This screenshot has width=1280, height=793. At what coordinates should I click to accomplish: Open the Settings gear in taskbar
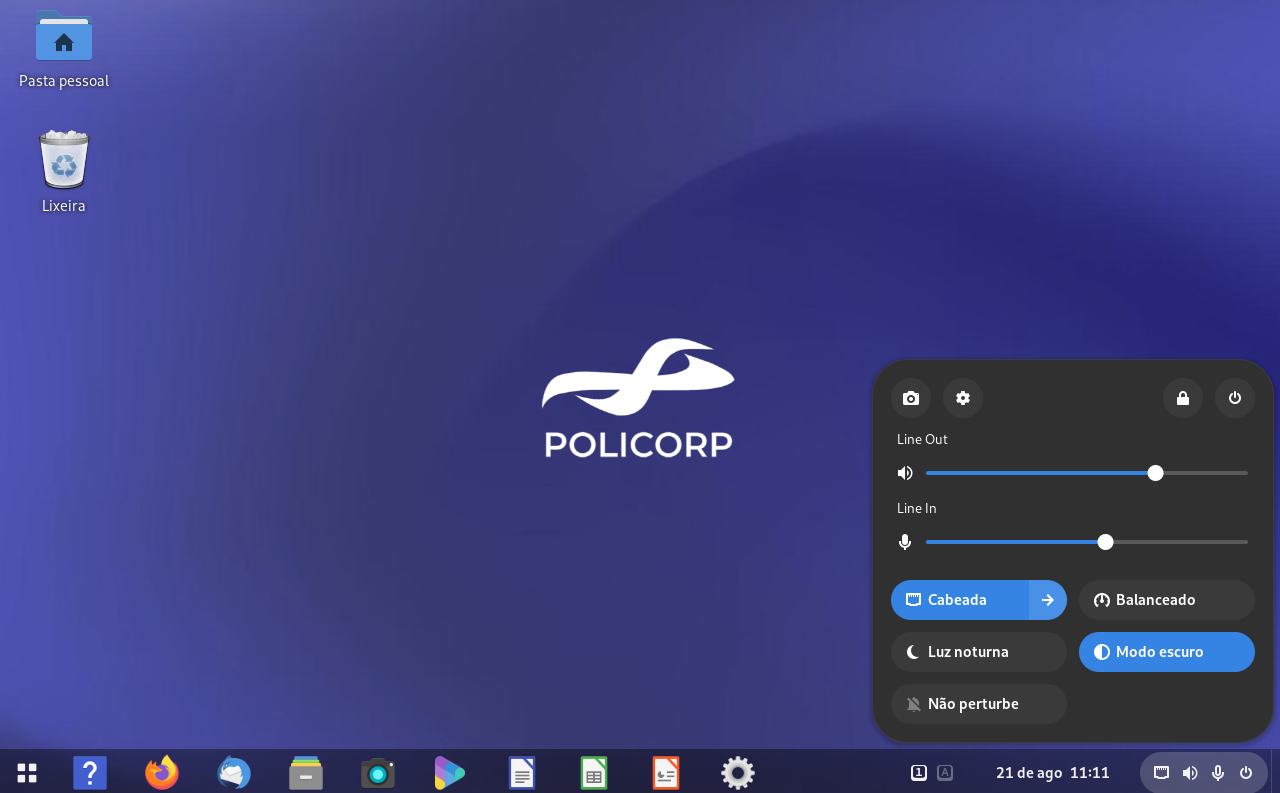click(x=738, y=772)
